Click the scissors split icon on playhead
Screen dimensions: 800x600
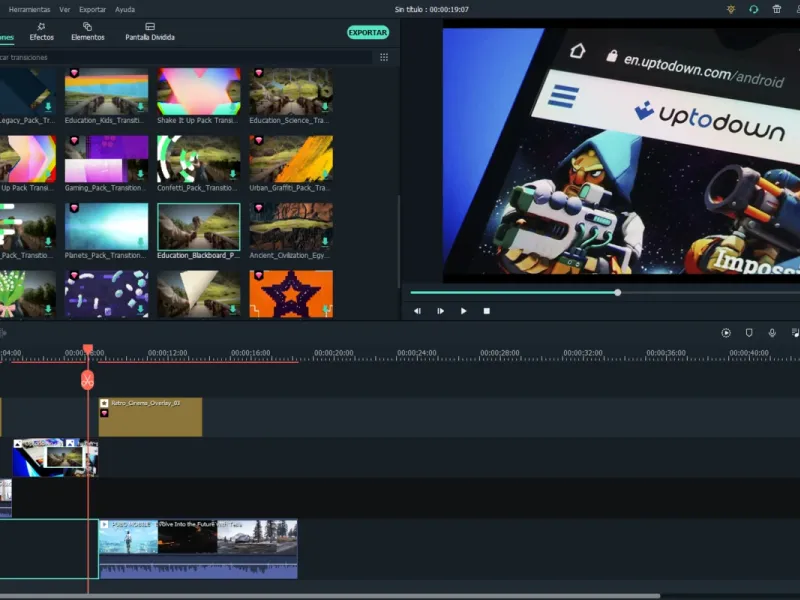click(88, 380)
